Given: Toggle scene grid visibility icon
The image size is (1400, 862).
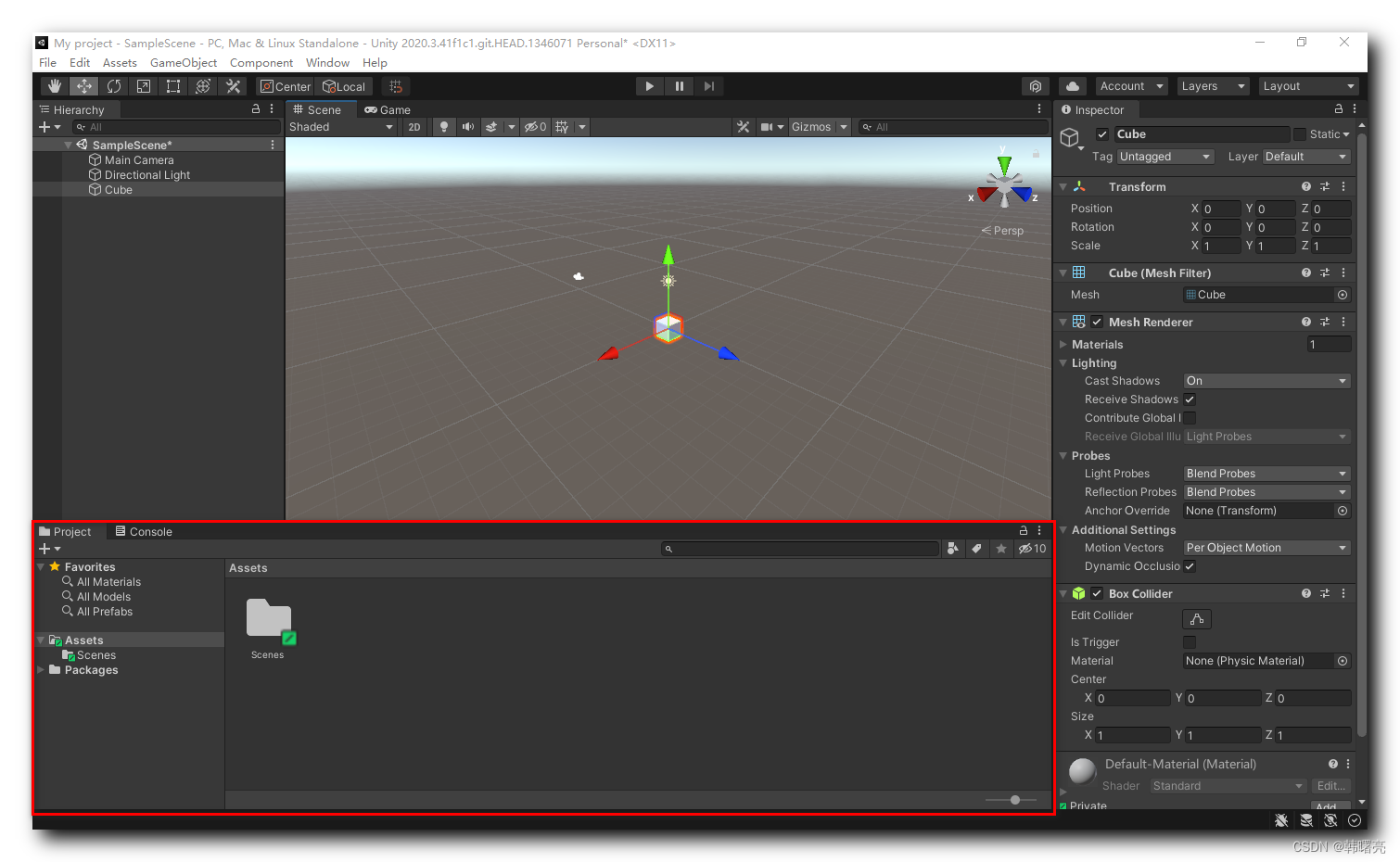Looking at the screenshot, I should (x=562, y=127).
